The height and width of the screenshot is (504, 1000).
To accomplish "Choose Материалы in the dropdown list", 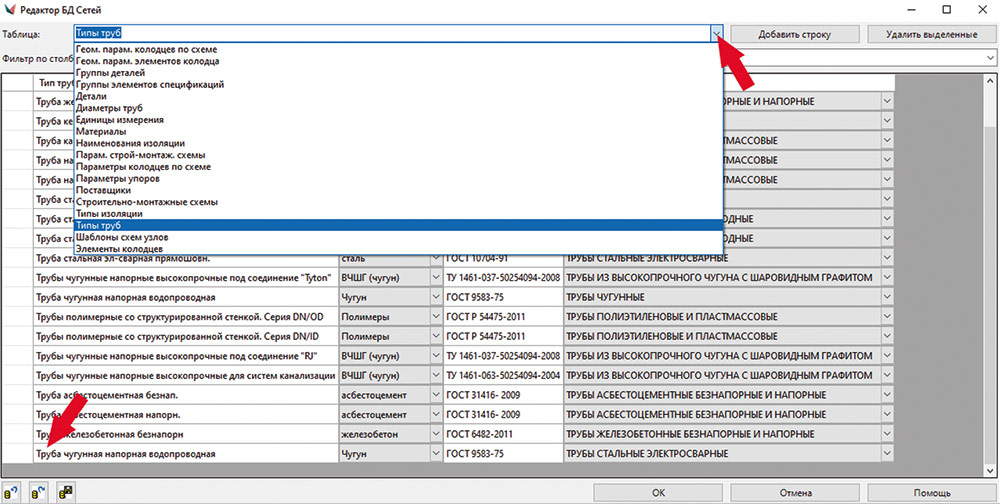I will click(100, 131).
